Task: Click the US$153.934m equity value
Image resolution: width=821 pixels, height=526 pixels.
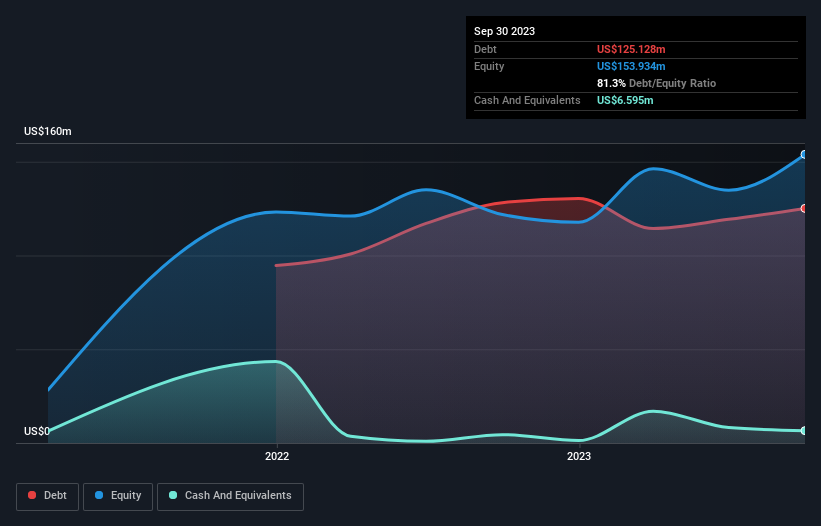Action: coord(631,66)
